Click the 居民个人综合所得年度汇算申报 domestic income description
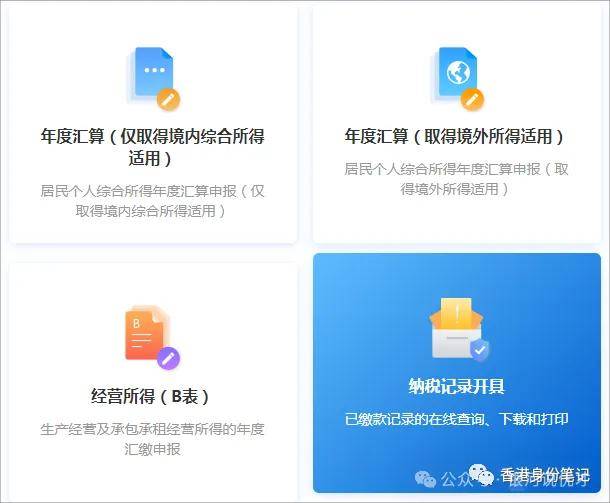Viewport: 610px width, 503px height. 152,201
